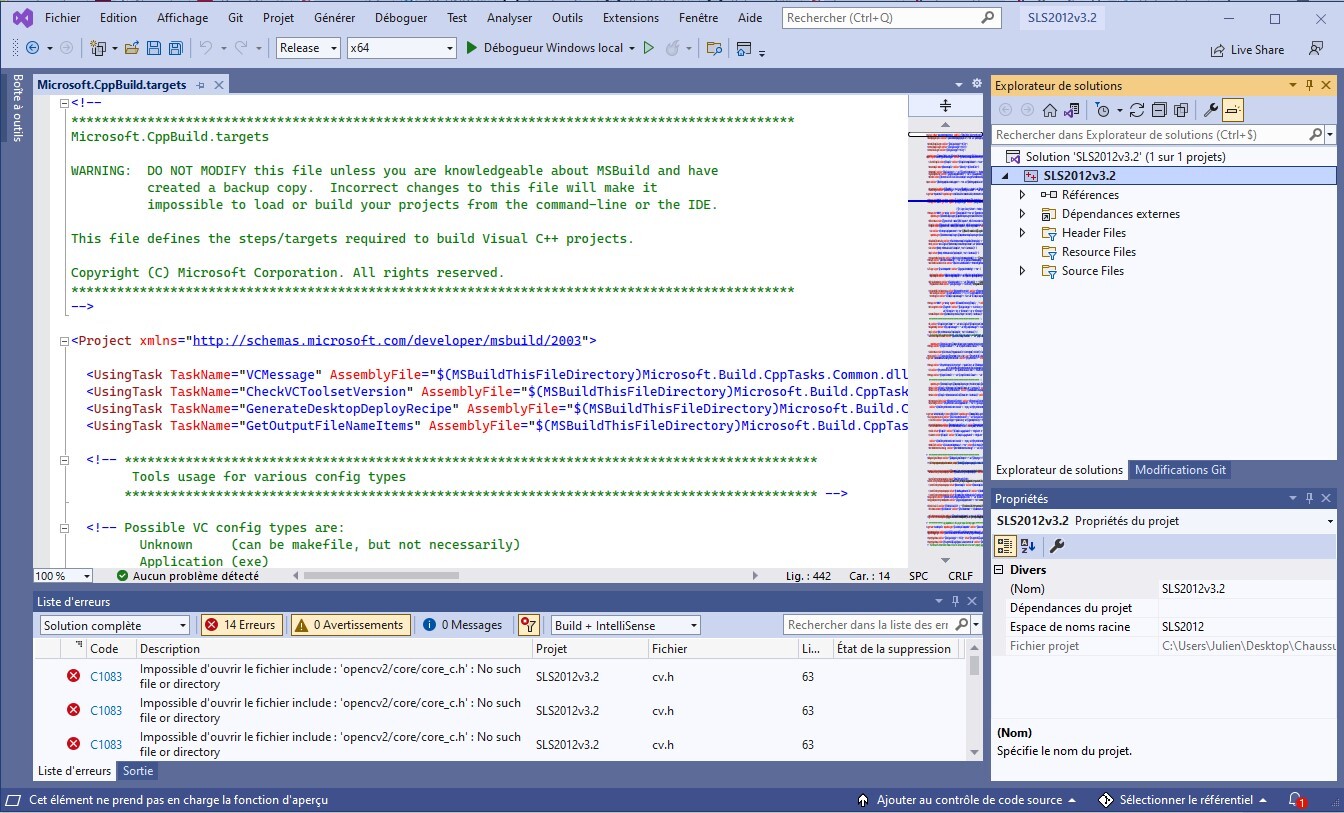Switch to the Sortie tab
Screen dimensions: 1344x813
pos(138,771)
